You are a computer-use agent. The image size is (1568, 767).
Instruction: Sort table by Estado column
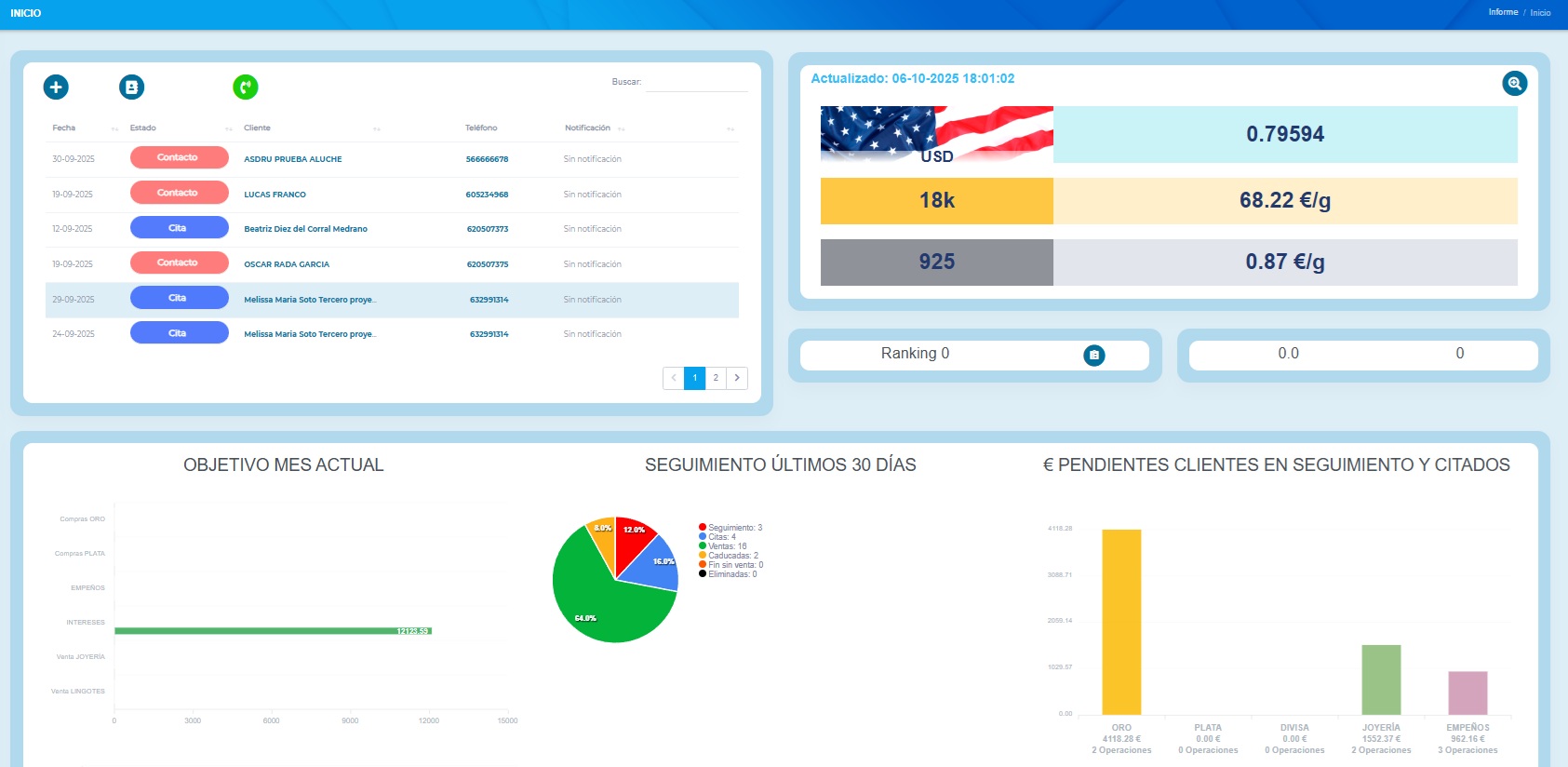point(143,128)
